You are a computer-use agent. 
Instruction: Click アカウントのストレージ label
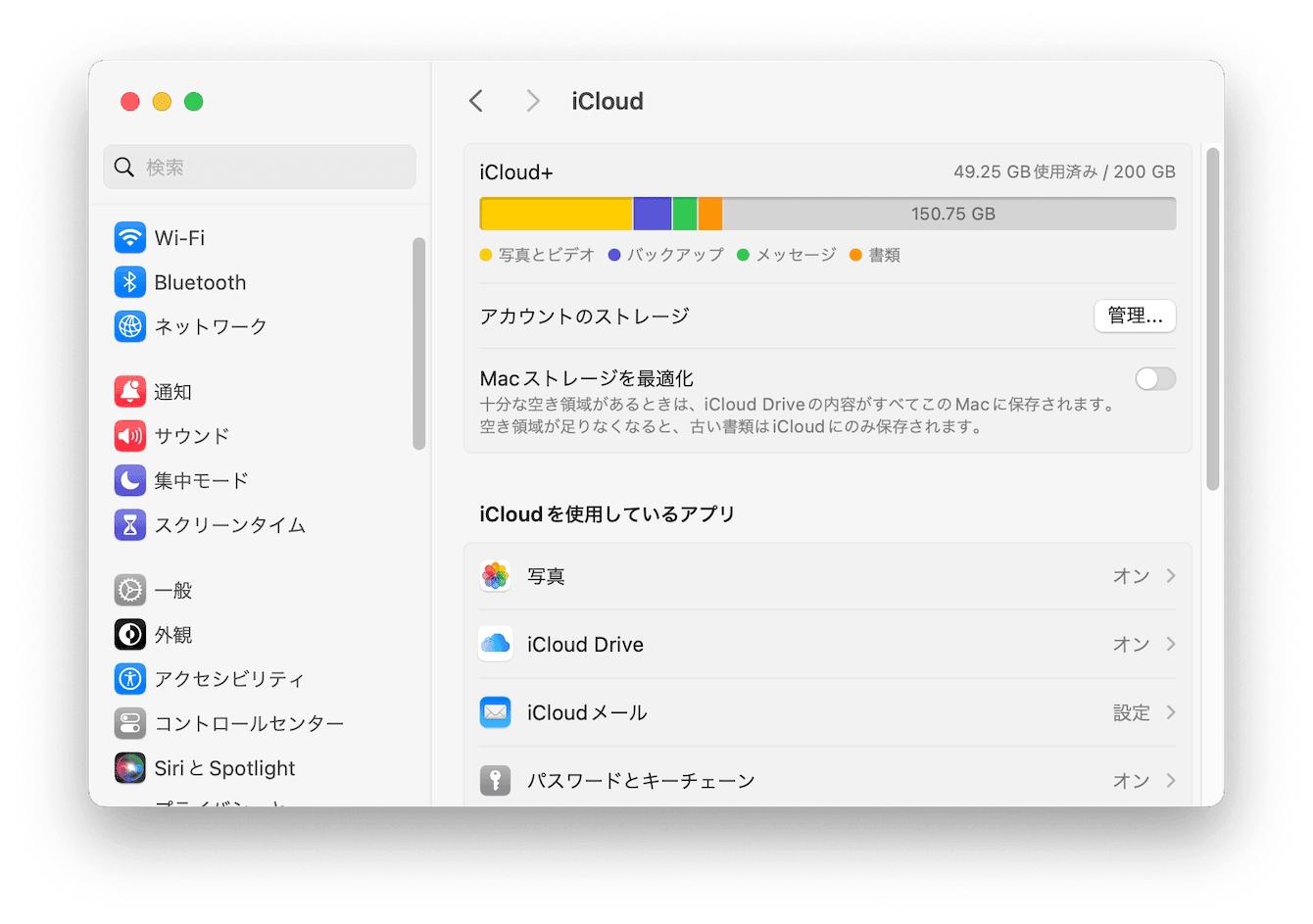tap(585, 316)
